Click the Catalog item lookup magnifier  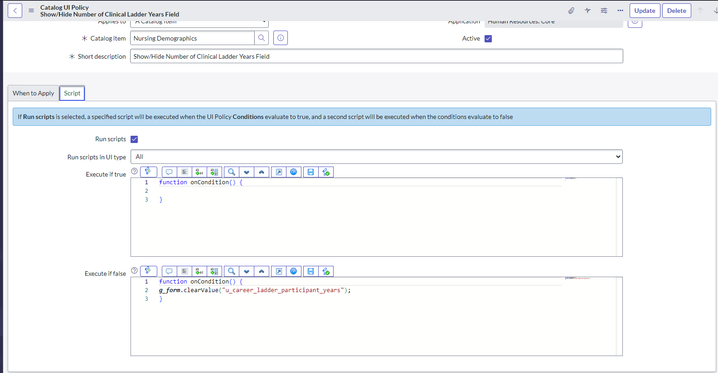coord(261,38)
